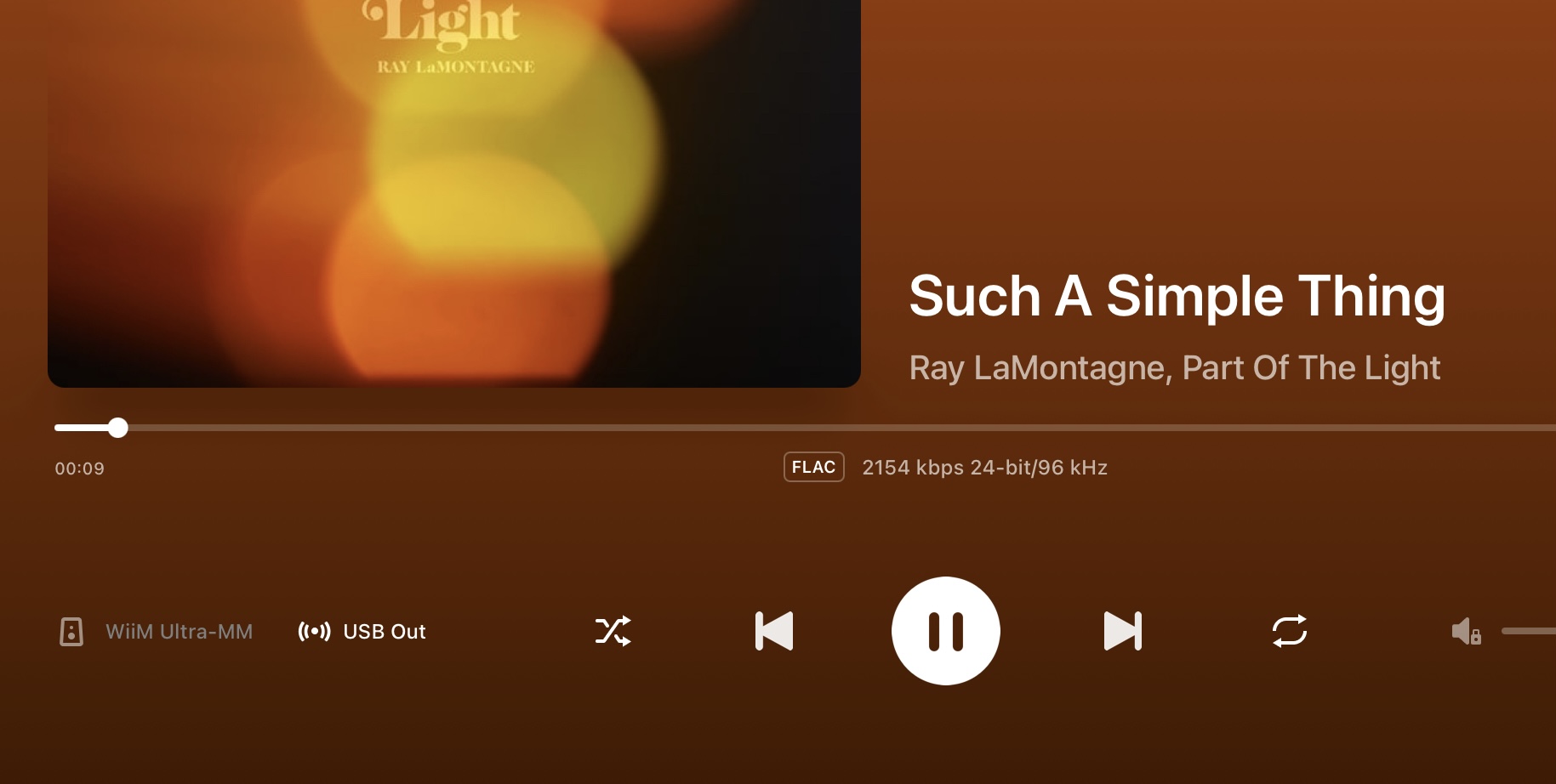Viewport: 1556px width, 784px height.
Task: Click the WiiM Ultra-MM speaker device icon
Action: (71, 632)
